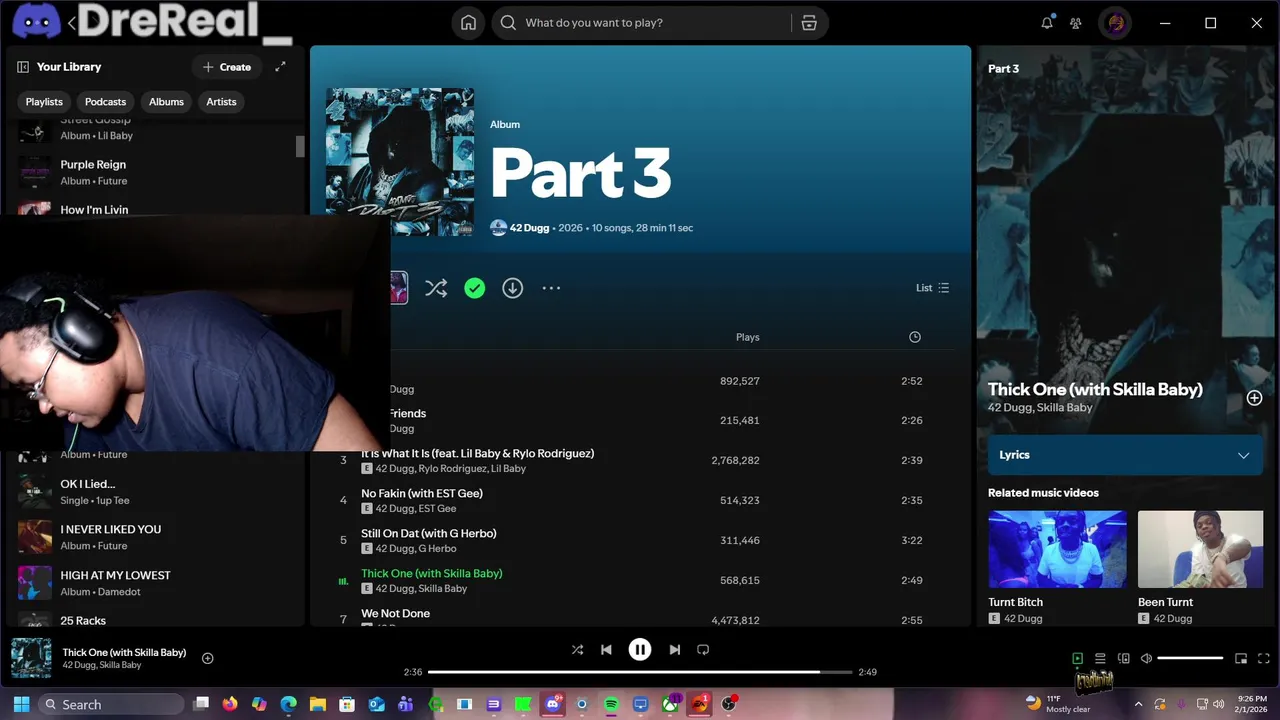Open the Browse icon in search bar
The image size is (1280, 720).
809,23
